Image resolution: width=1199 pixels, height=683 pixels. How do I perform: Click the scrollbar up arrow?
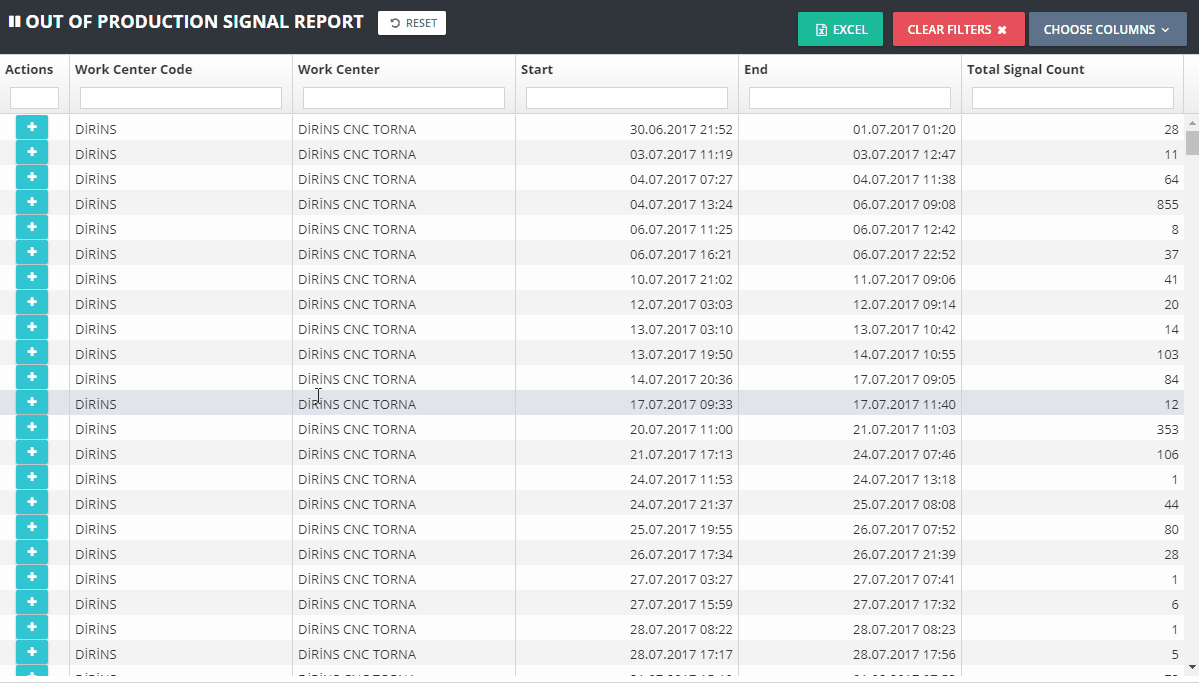point(1191,122)
